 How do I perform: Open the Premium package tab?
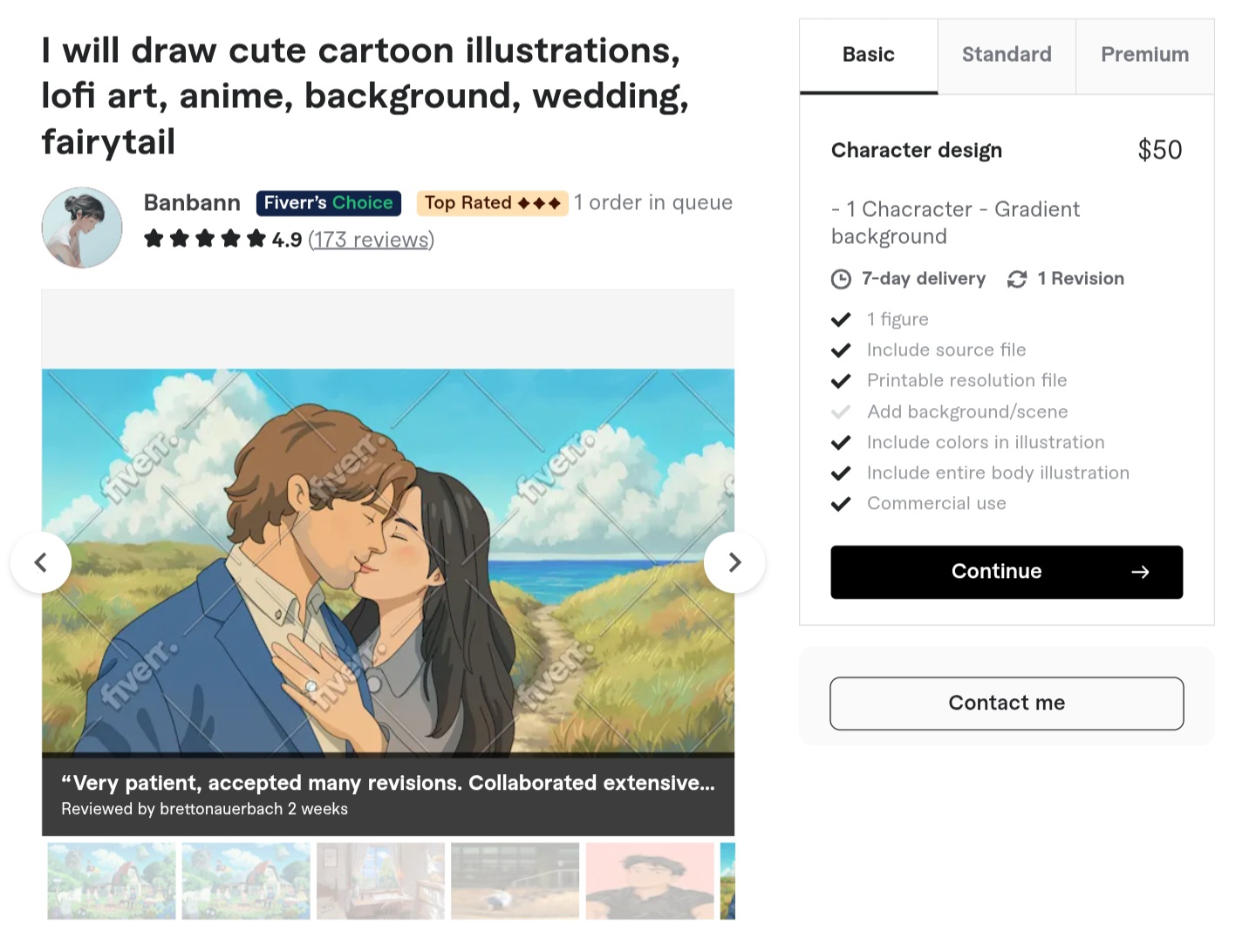(1144, 55)
